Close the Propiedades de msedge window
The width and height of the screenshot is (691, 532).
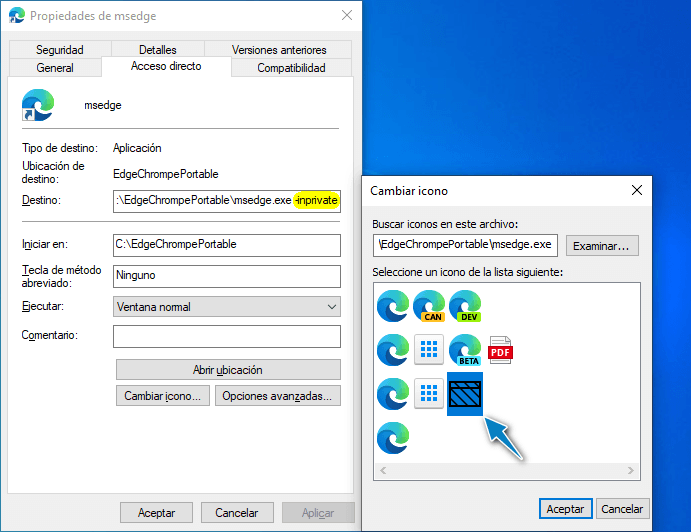[347, 15]
